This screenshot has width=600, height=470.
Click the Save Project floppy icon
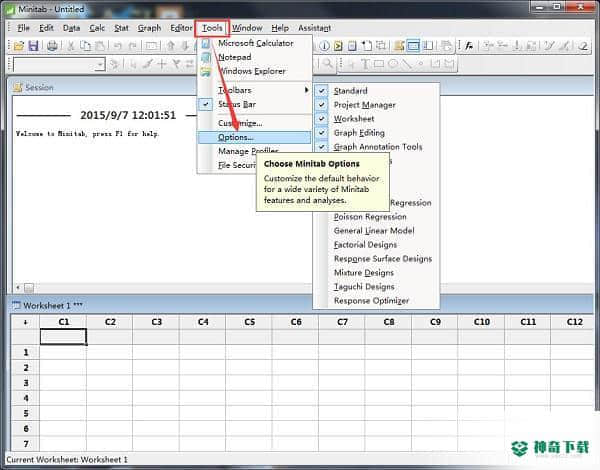[34, 46]
